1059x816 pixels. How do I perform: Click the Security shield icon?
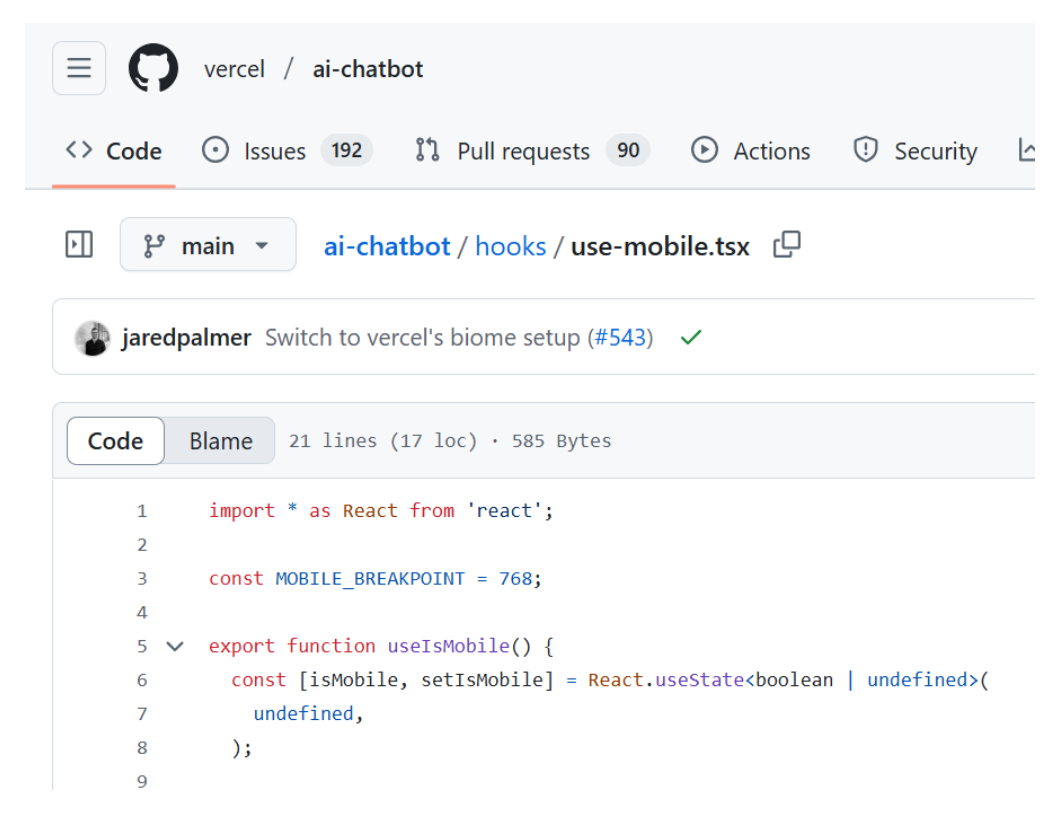(x=866, y=149)
